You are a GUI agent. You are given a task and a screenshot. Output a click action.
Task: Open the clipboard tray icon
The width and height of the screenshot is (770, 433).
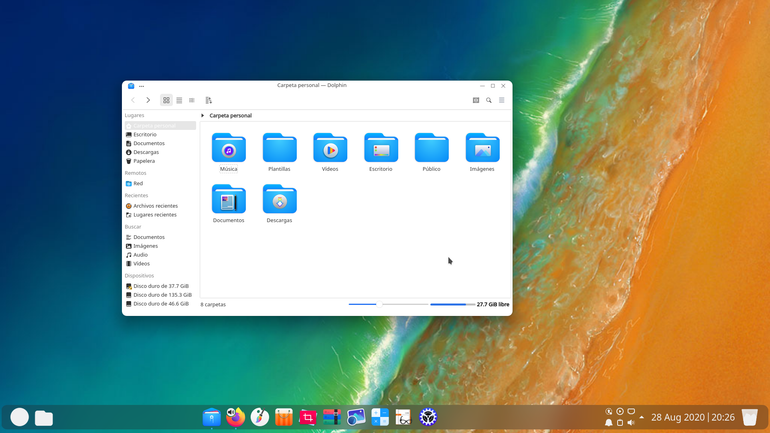[x=620, y=423]
